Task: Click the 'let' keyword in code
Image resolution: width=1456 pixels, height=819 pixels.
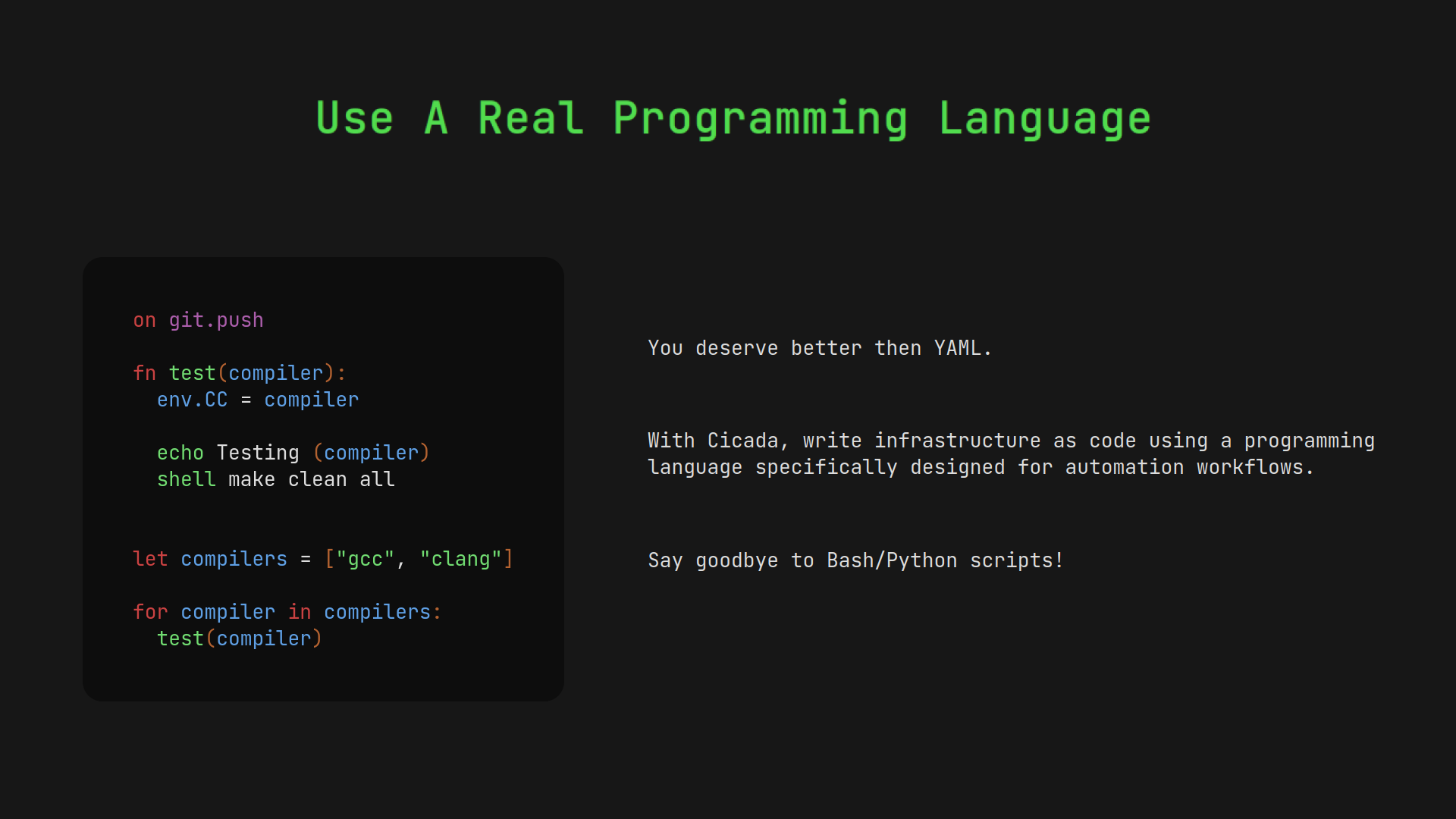Action: (149, 559)
